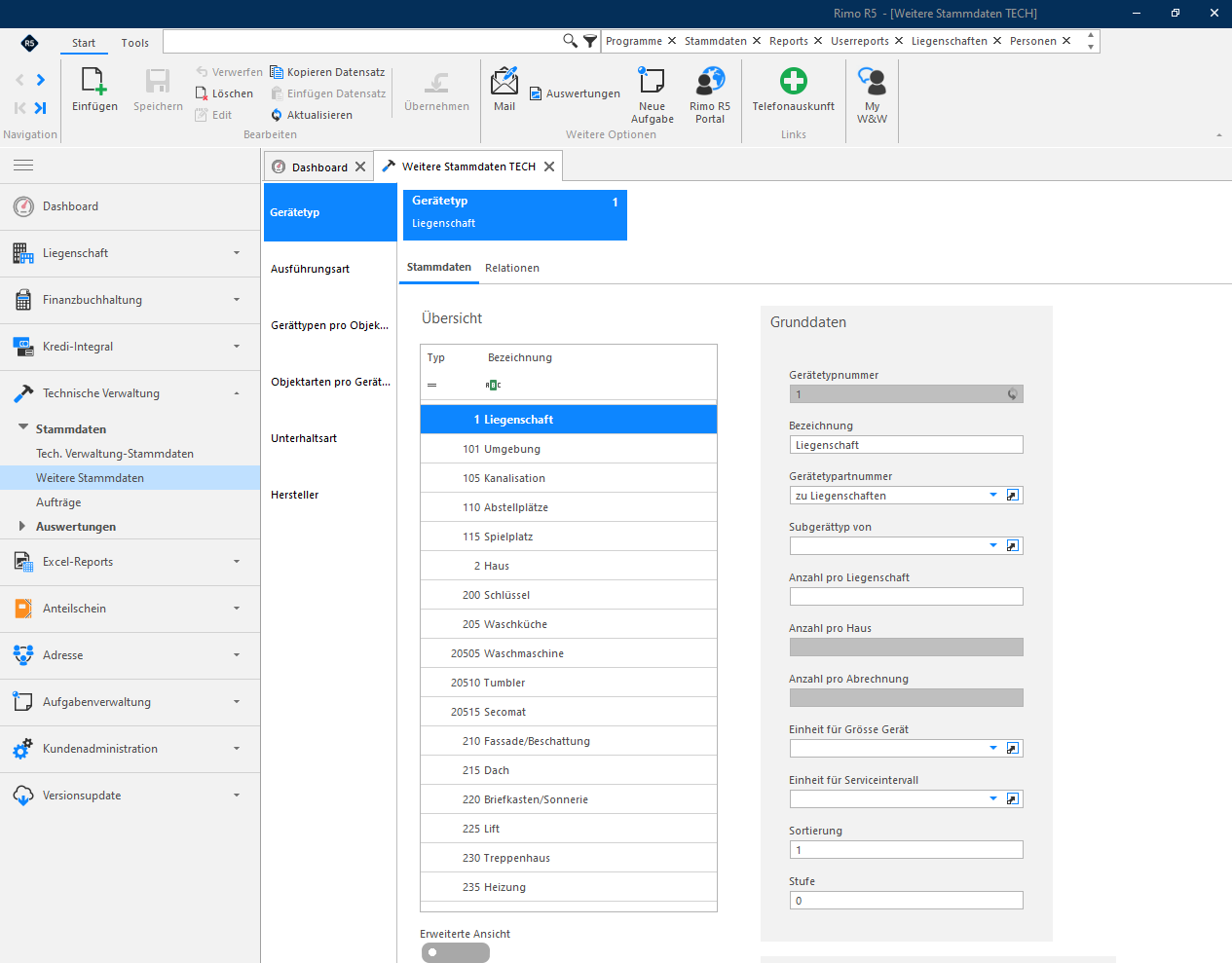Toggle the Erweiterte Ansicht switch

(456, 952)
